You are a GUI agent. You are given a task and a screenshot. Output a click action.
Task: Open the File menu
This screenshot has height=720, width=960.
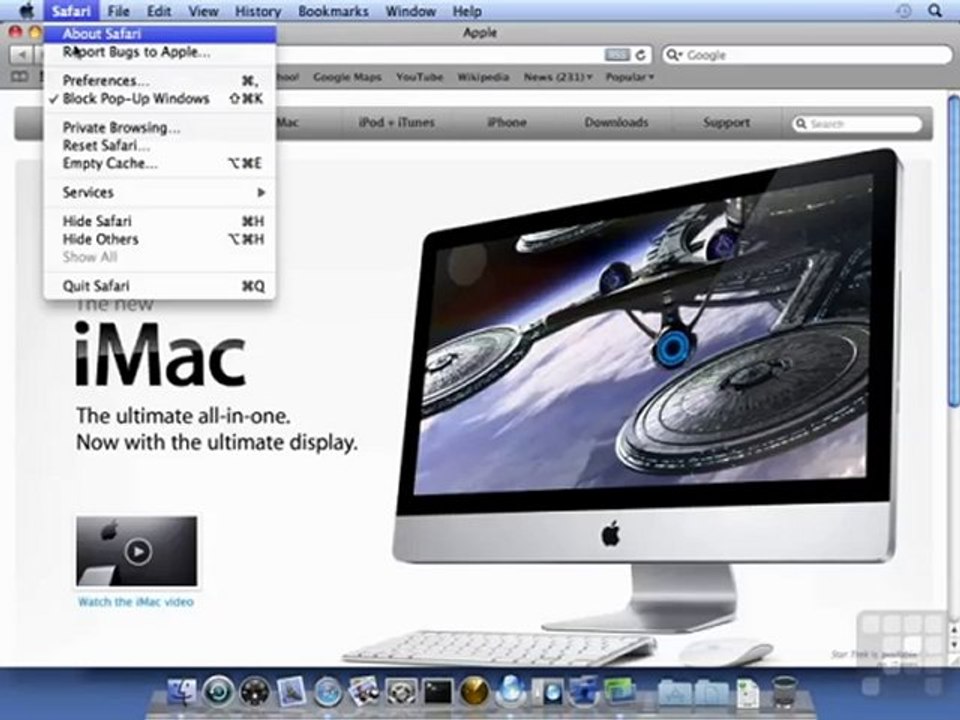[x=118, y=11]
